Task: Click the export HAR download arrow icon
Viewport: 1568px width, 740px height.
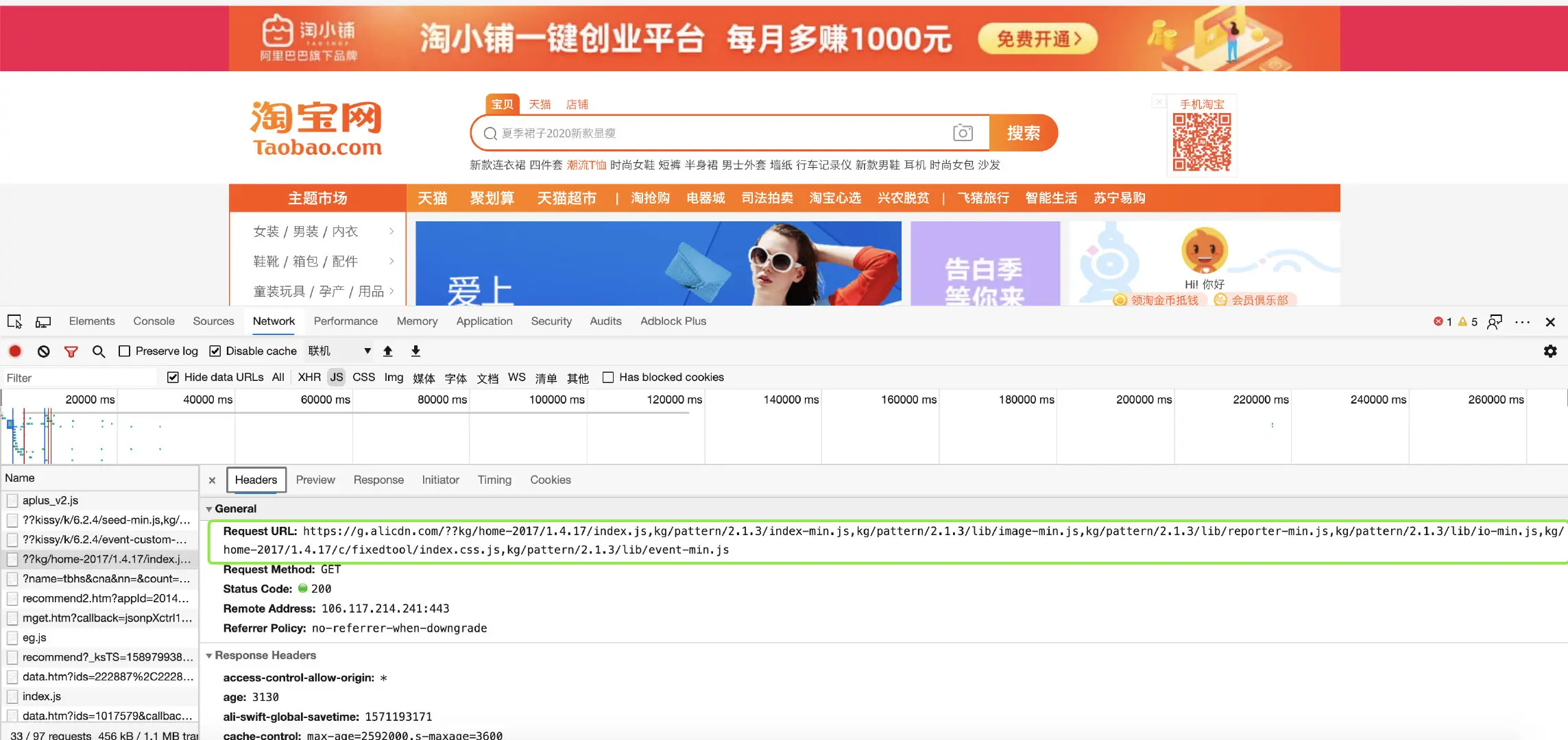Action: point(415,351)
